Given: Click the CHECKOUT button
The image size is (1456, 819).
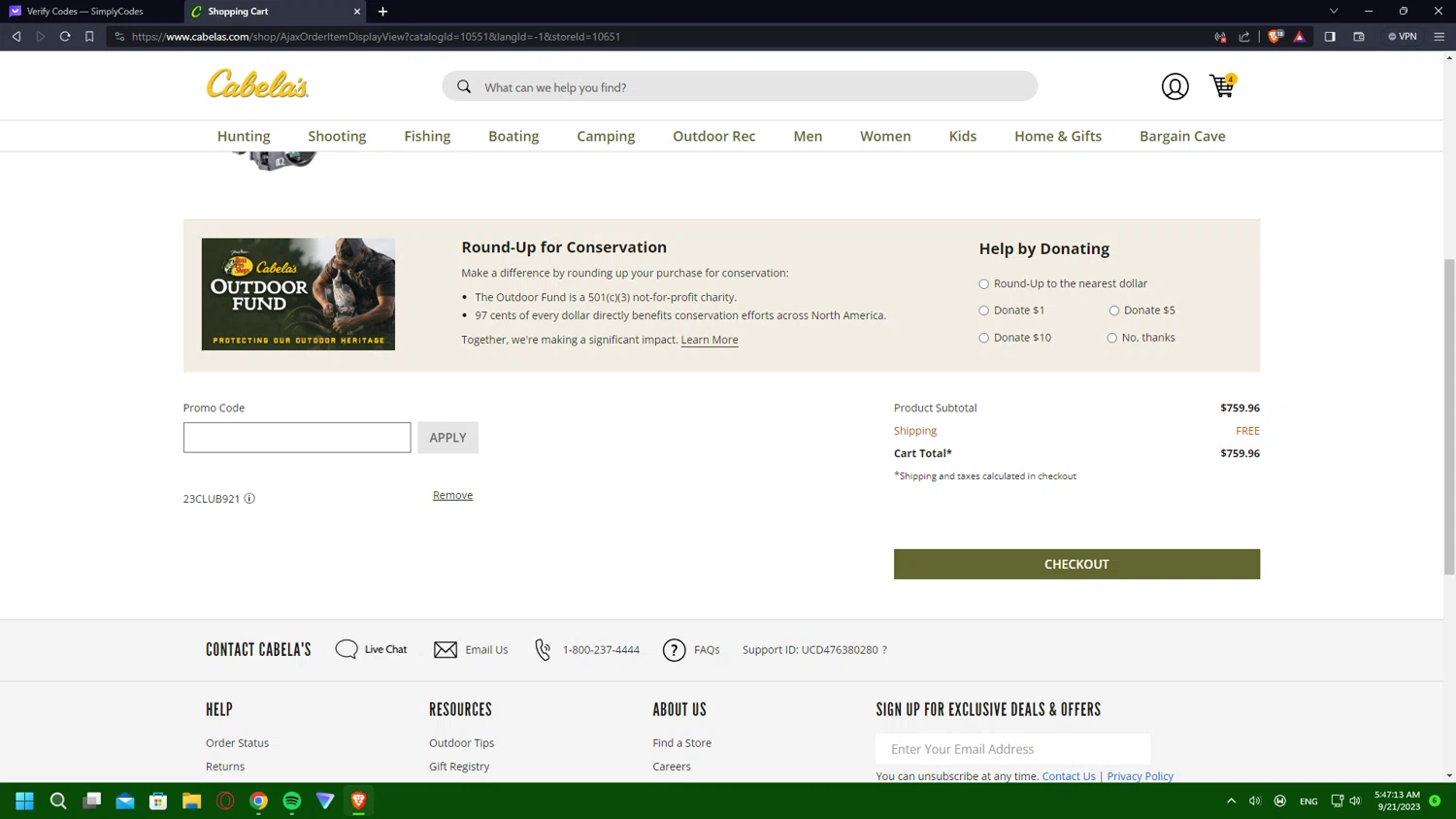Looking at the screenshot, I should (1076, 564).
